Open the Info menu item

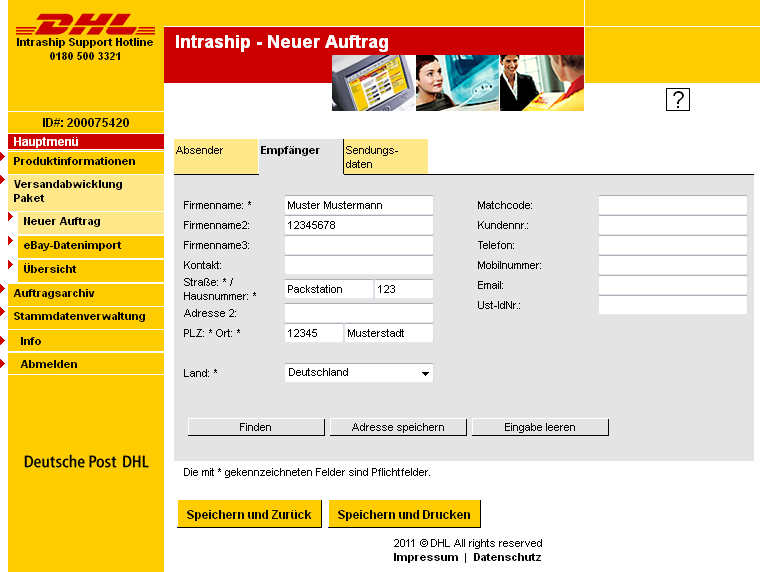[86, 341]
